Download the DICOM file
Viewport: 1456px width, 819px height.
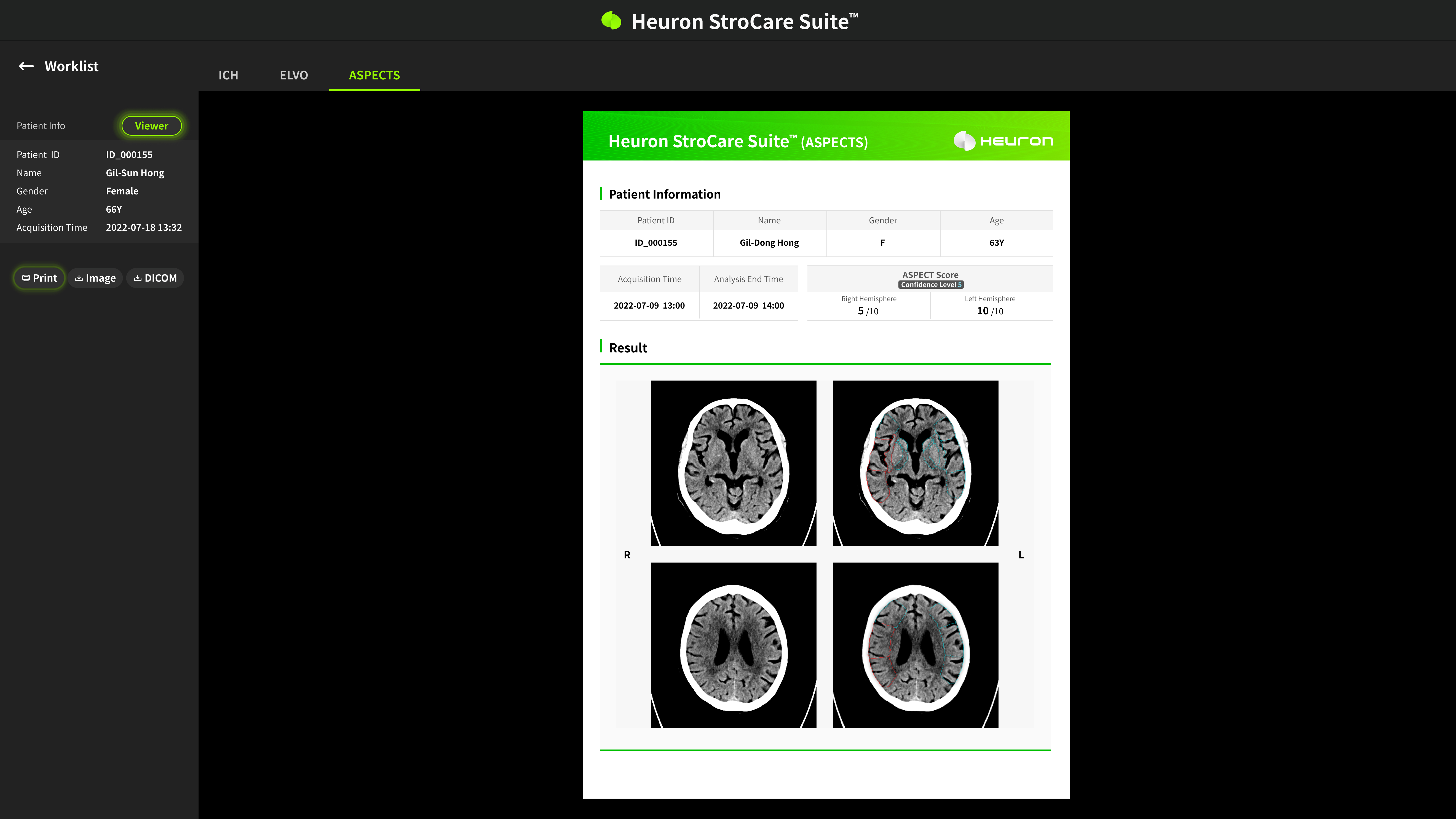point(155,278)
